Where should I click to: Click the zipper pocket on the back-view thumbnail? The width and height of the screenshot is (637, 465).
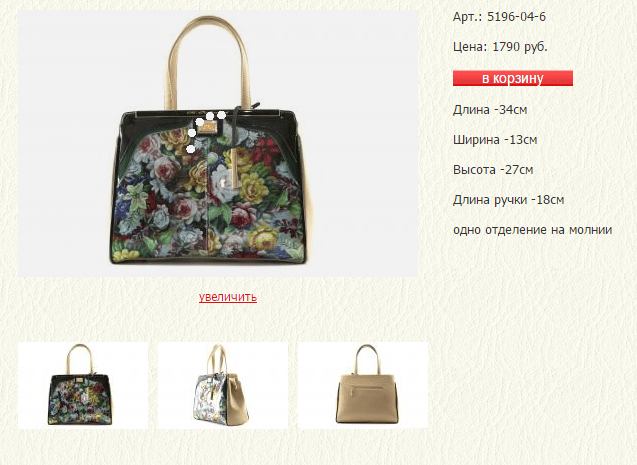[364, 389]
